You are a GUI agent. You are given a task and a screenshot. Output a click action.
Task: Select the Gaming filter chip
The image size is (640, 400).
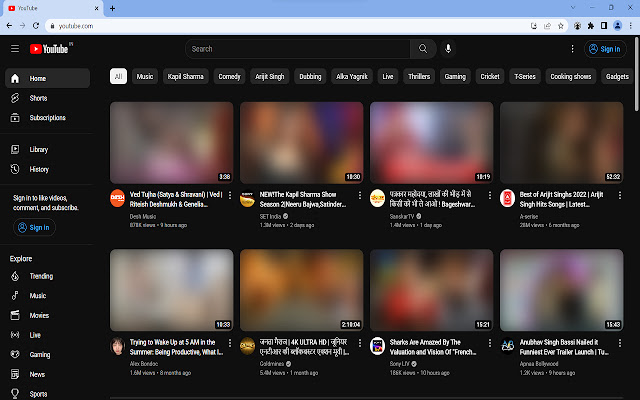click(455, 76)
